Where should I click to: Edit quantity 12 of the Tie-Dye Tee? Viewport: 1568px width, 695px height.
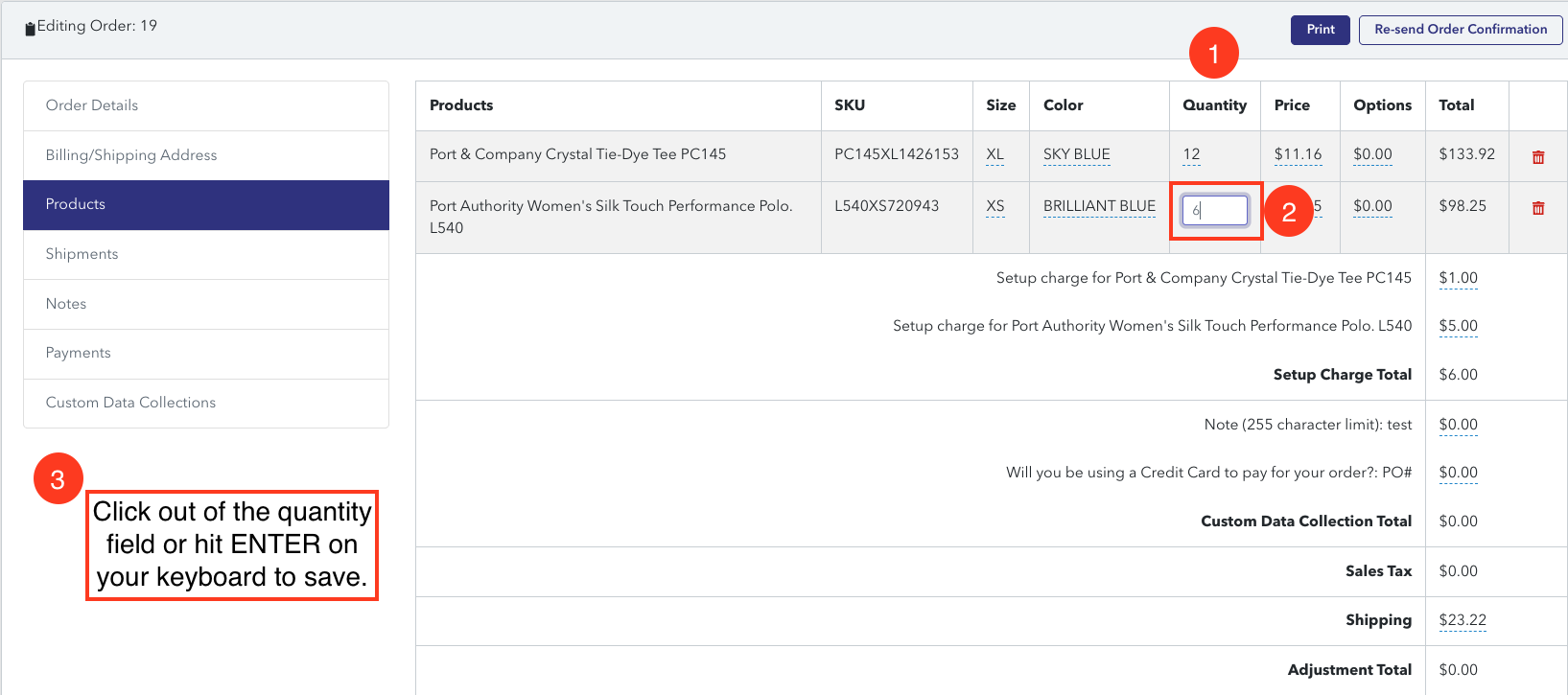[x=1191, y=154]
